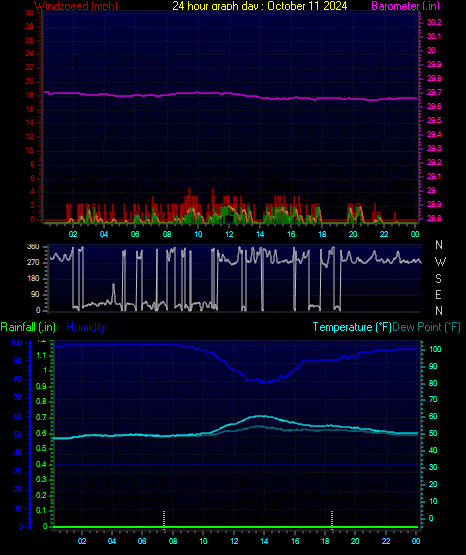Click the 270 tick on direction chart

tap(35, 263)
